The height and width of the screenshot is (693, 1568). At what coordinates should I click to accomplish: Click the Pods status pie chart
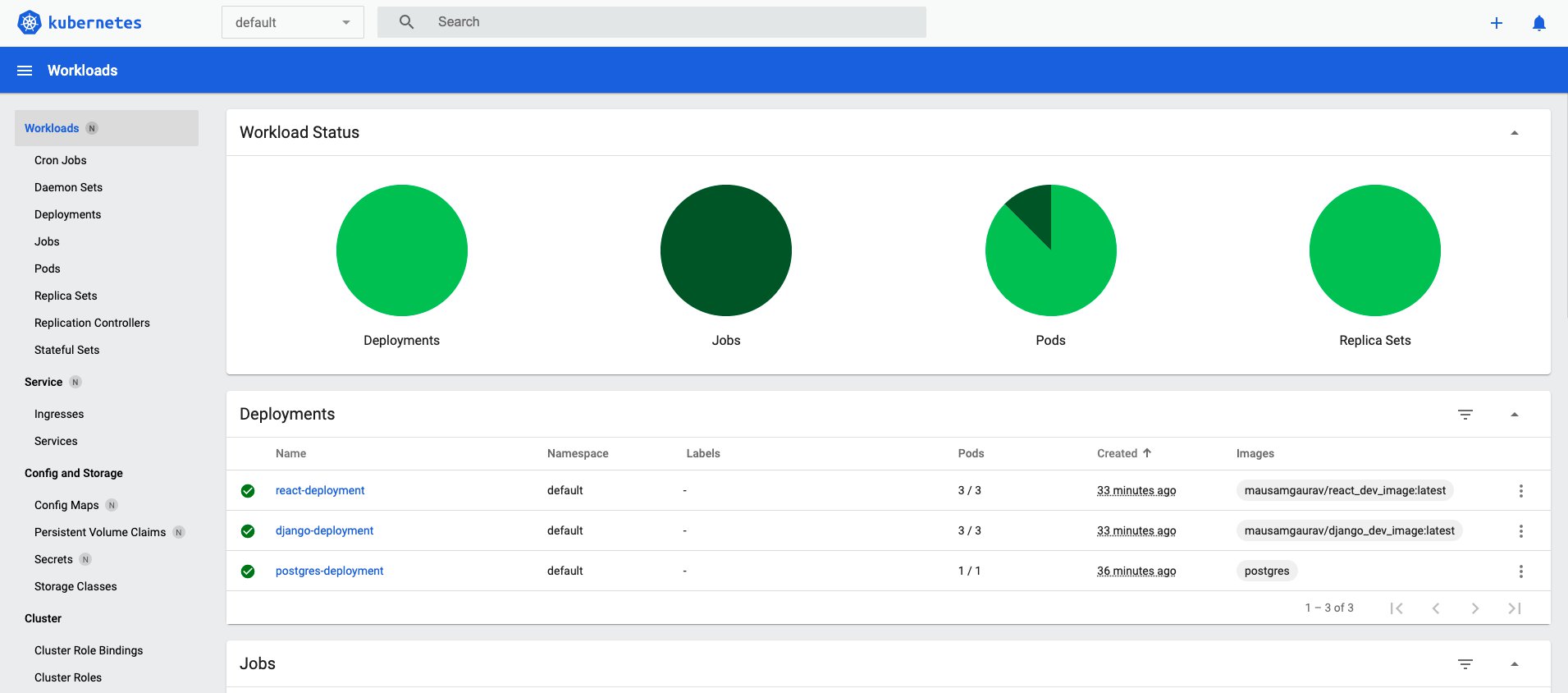(x=1050, y=250)
